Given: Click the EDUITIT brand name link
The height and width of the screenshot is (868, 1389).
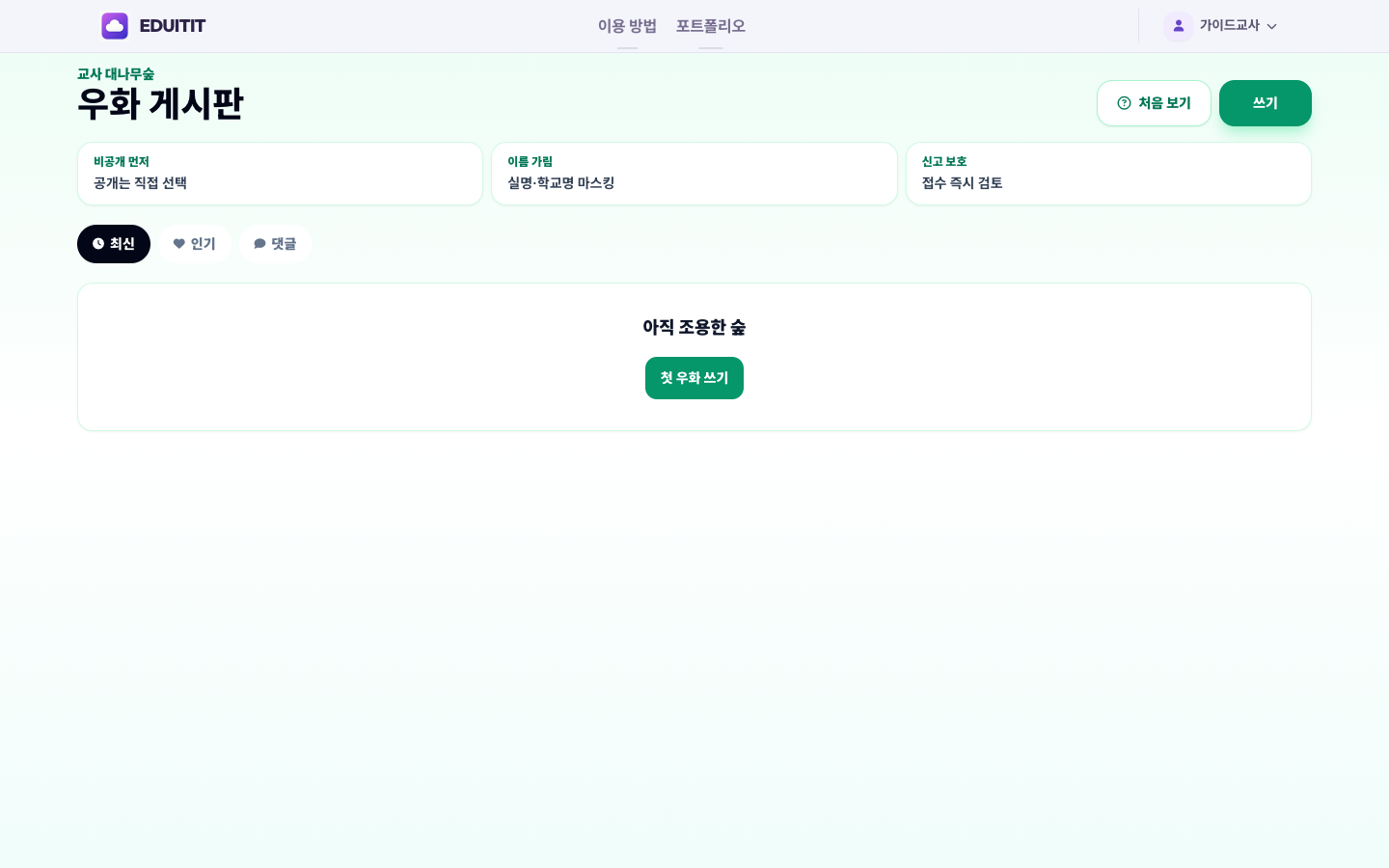Looking at the screenshot, I should coord(173,26).
